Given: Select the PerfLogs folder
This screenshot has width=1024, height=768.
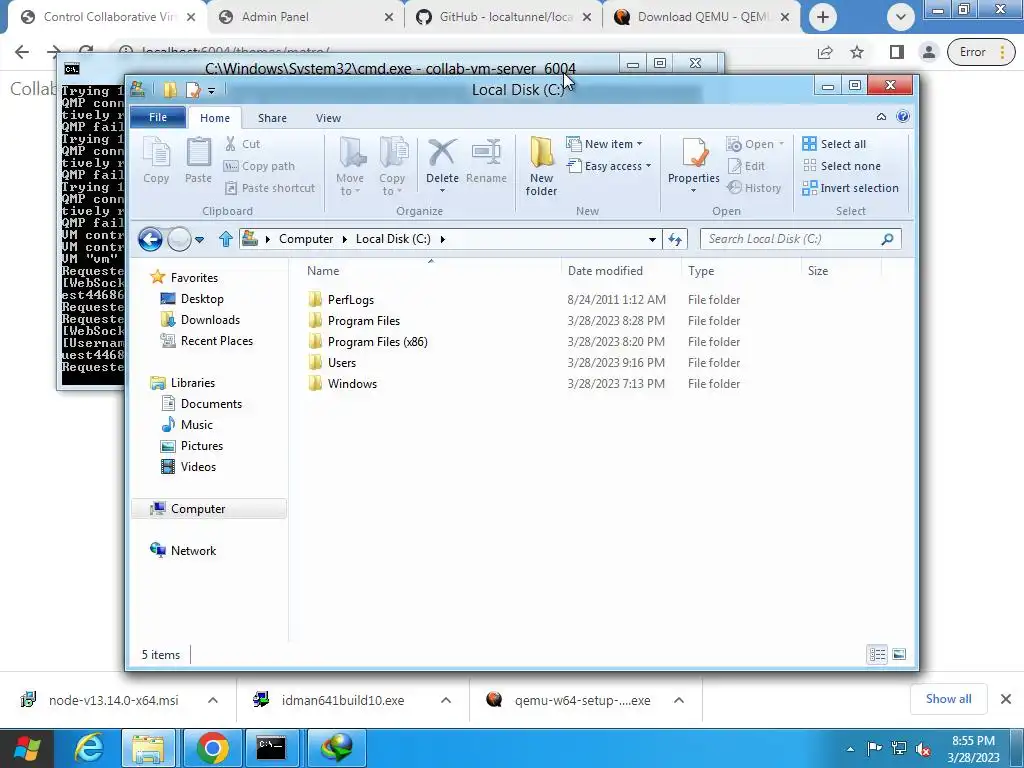Looking at the screenshot, I should click(x=350, y=300).
